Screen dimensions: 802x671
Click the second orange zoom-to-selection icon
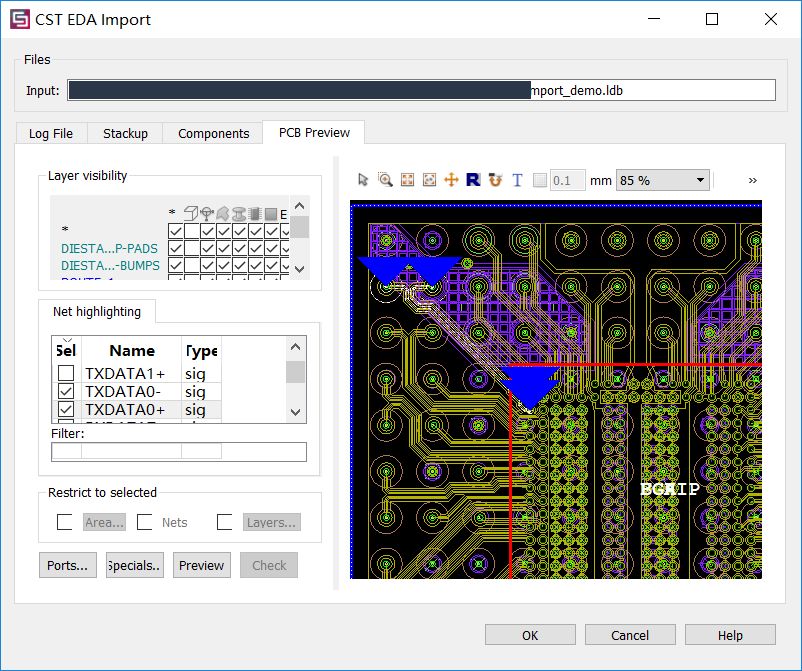[x=429, y=180]
